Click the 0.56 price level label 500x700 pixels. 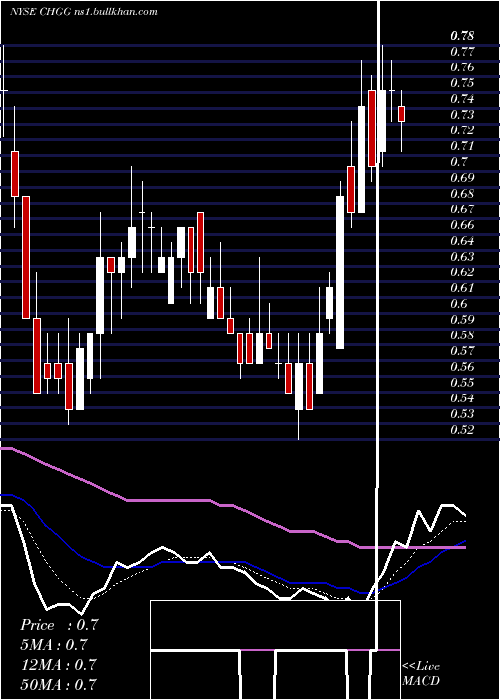[462, 367]
